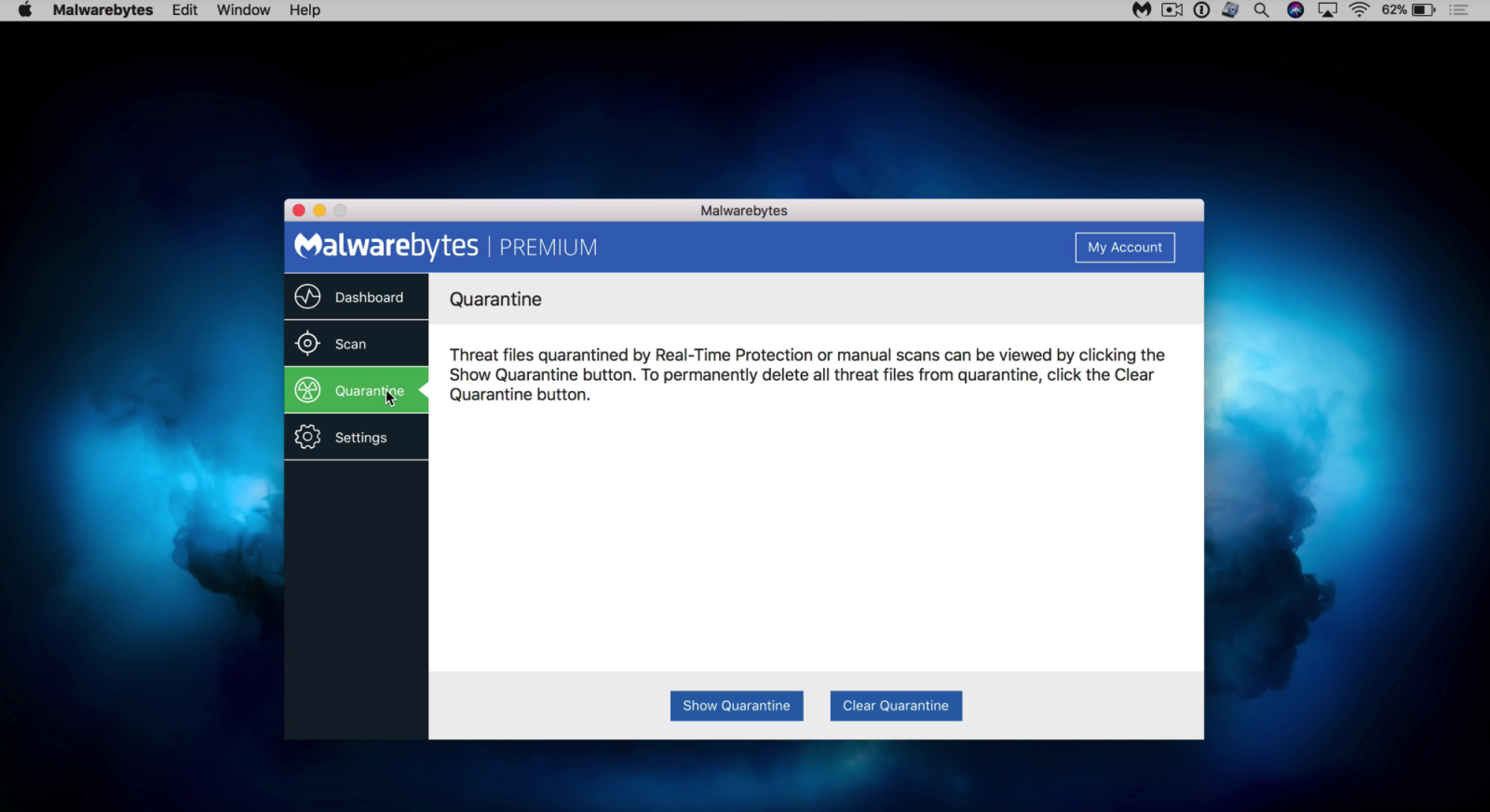
Task: Open the Wi-Fi status menu
Action: click(1360, 10)
